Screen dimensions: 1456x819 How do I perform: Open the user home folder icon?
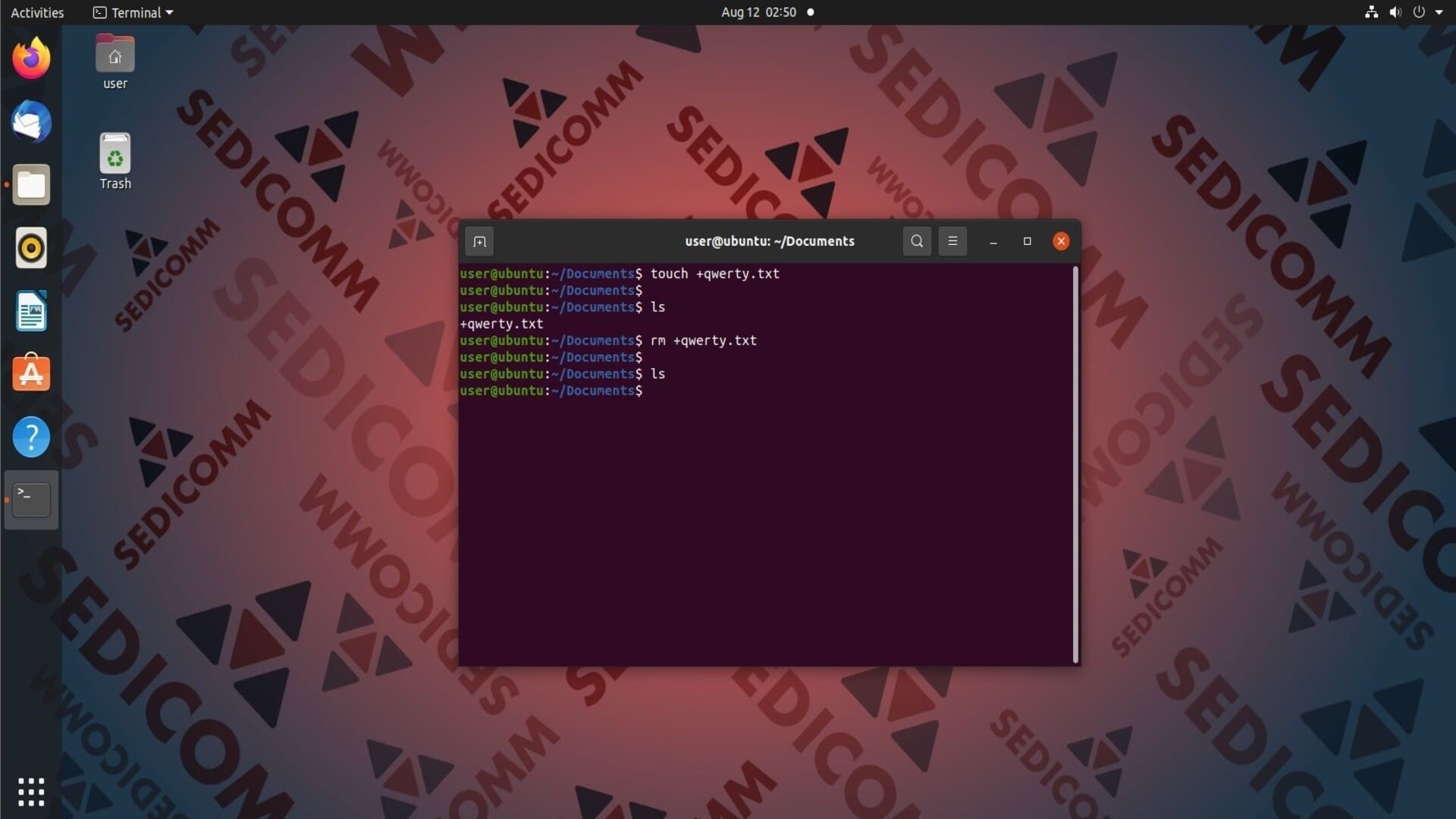(x=115, y=55)
